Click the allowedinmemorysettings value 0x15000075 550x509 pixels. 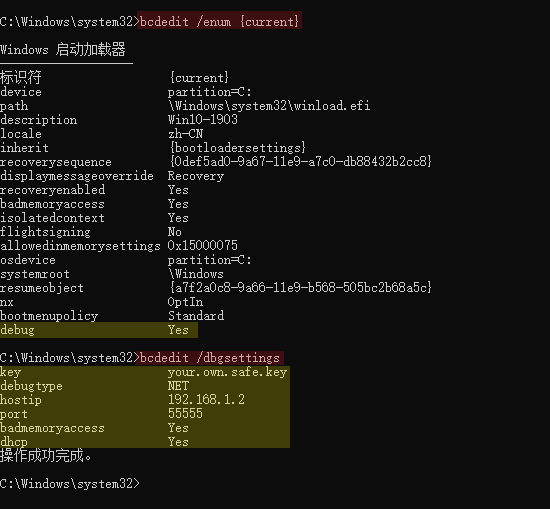[x=203, y=246]
